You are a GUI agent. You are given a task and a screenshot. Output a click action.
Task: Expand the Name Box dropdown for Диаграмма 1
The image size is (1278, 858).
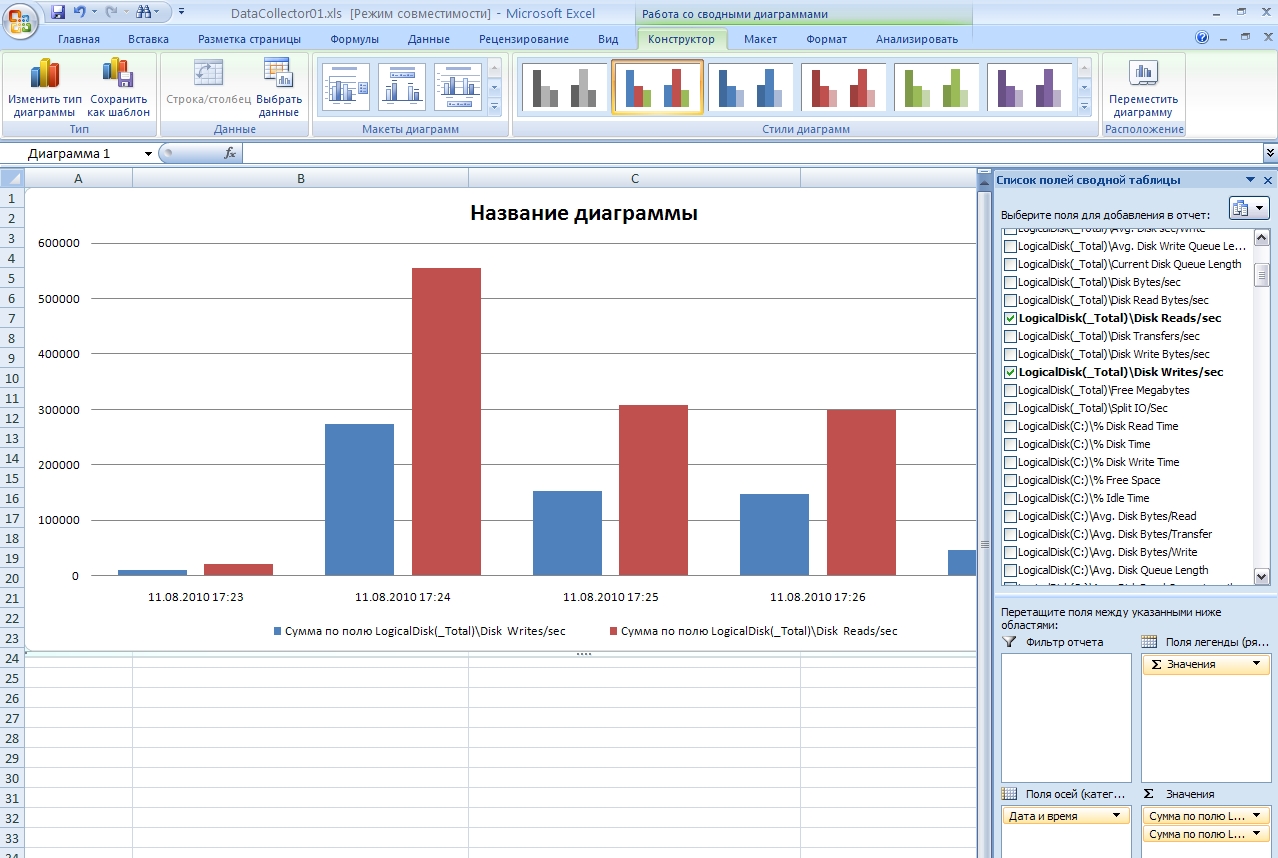tap(148, 154)
